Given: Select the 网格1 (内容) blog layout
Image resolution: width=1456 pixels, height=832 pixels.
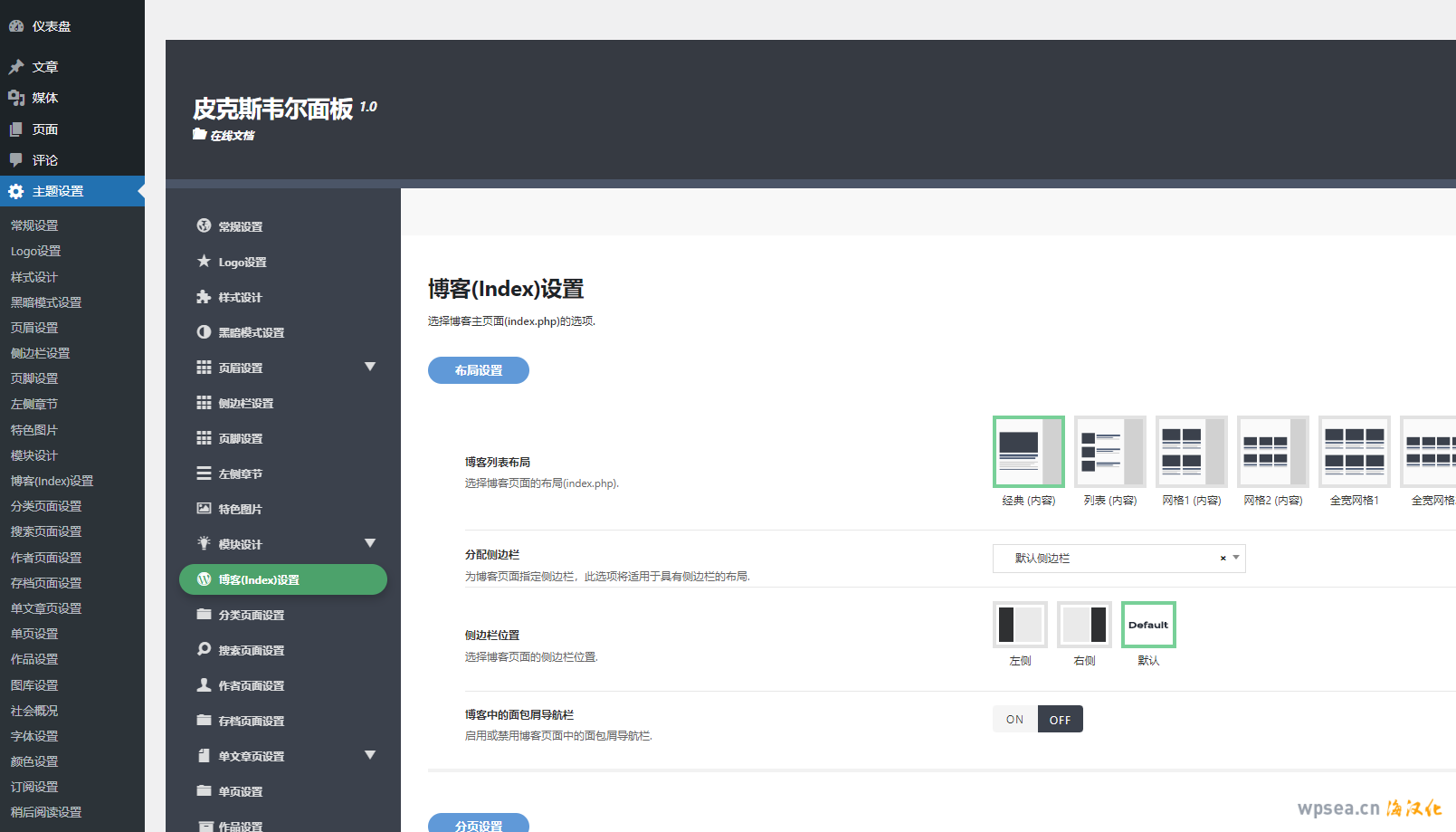Looking at the screenshot, I should 1191,452.
